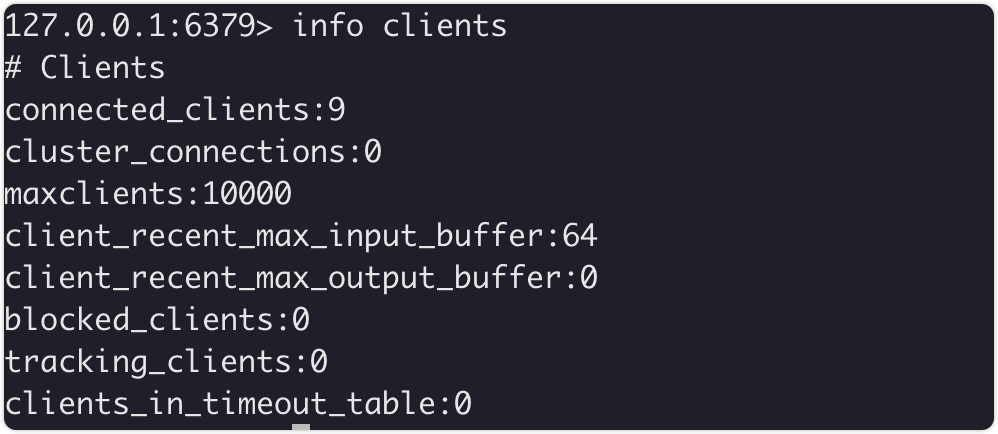This screenshot has height=434, width=998.
Task: Click the blocked_clients key name
Action: (x=140, y=320)
